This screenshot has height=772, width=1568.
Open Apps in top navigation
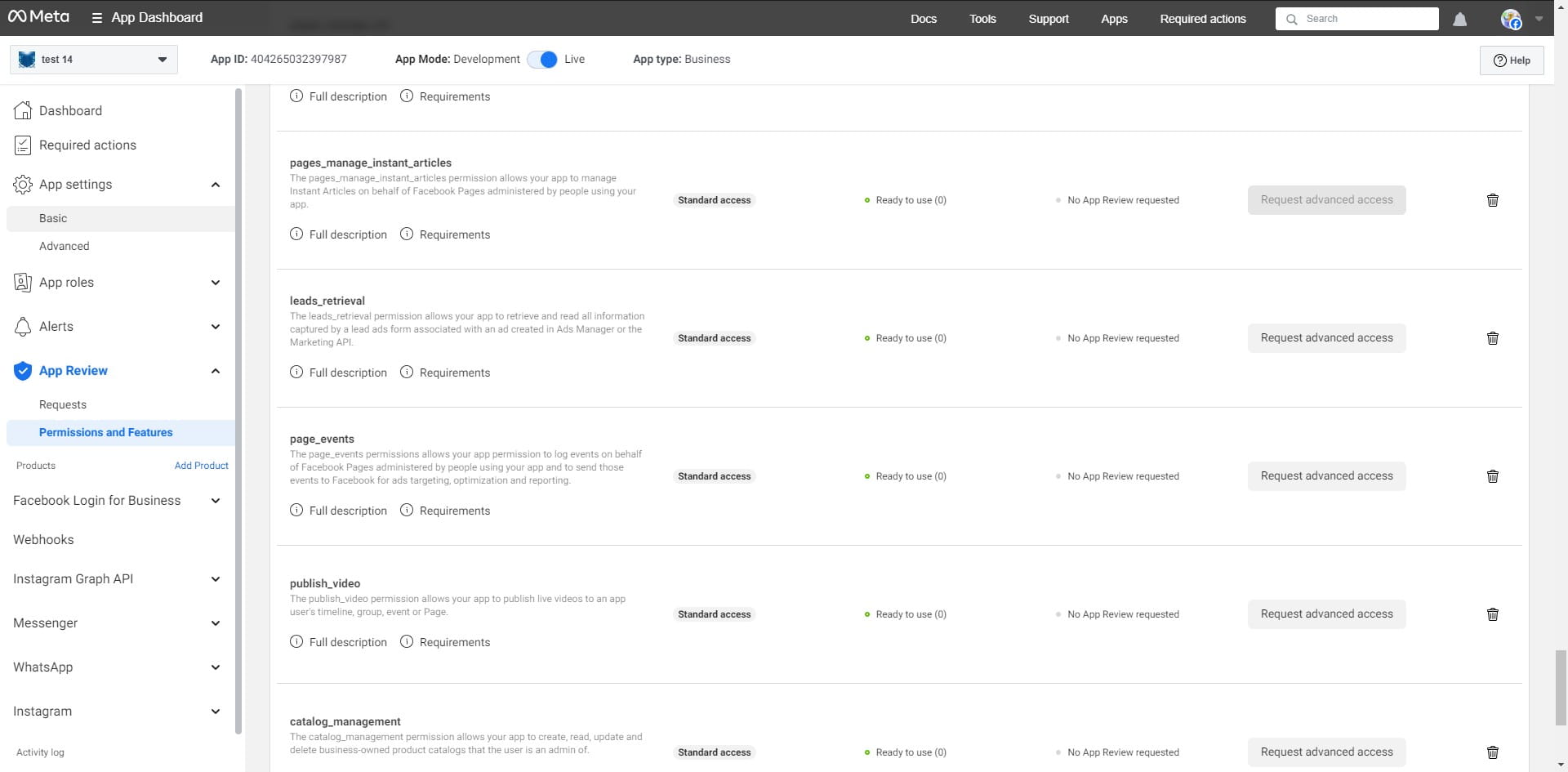point(1114,19)
